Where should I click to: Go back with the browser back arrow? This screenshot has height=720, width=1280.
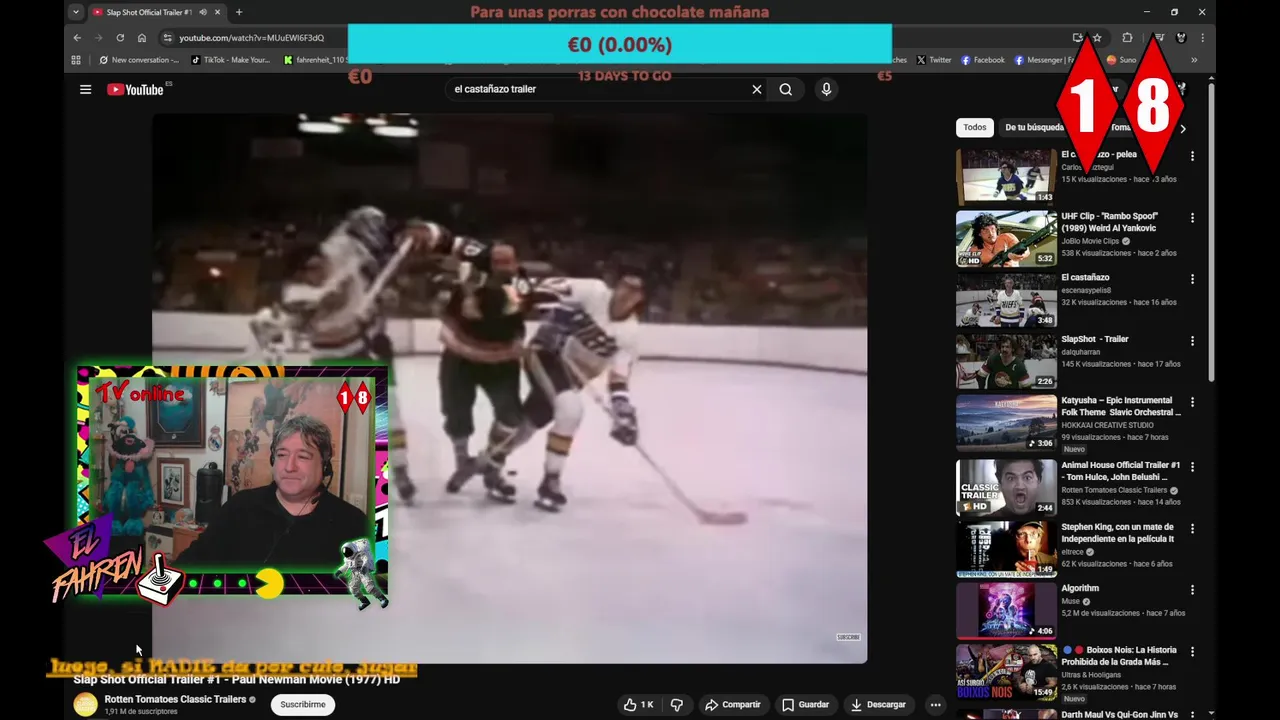[77, 38]
